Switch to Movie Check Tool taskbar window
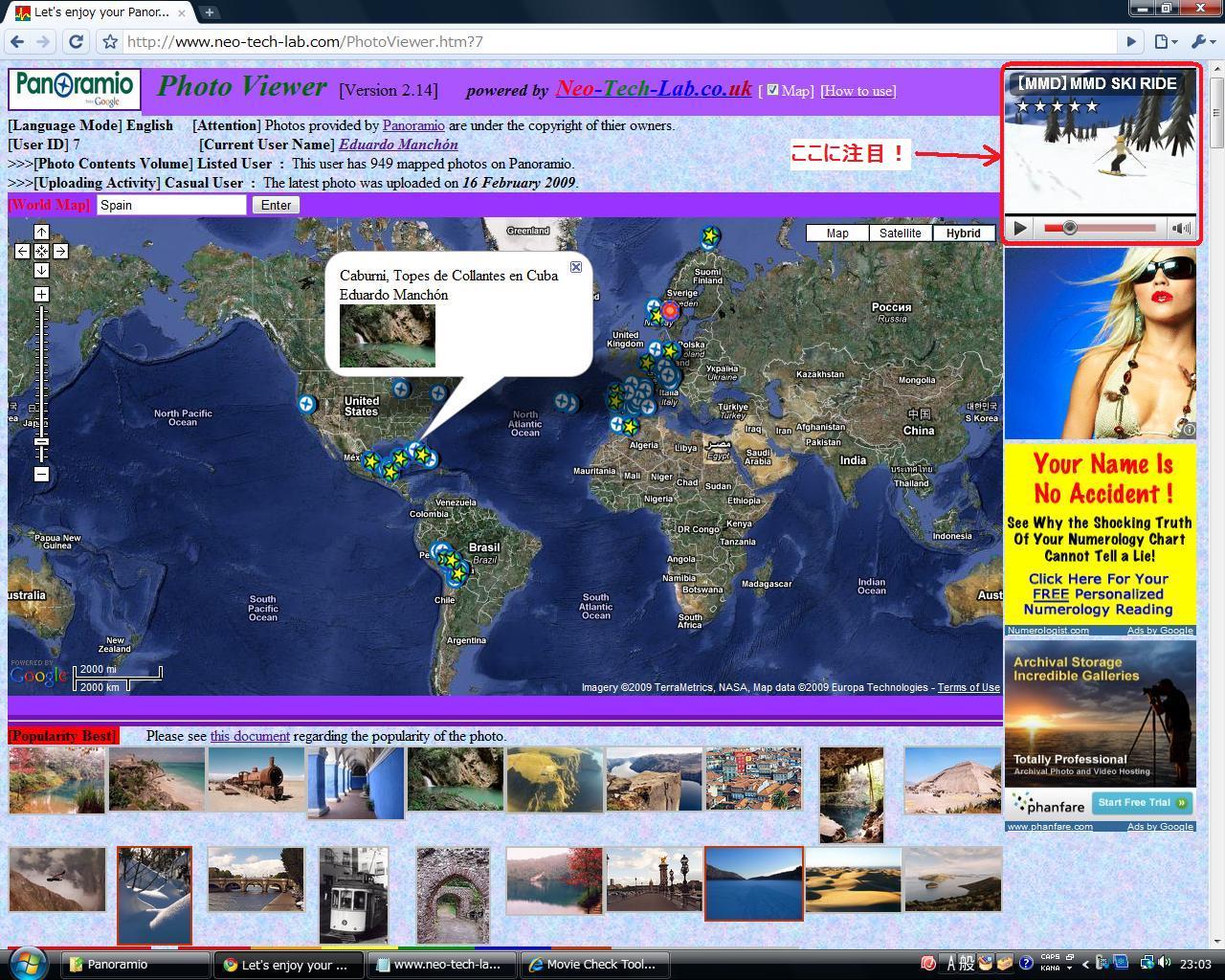This screenshot has height=980, width=1225. 594,965
